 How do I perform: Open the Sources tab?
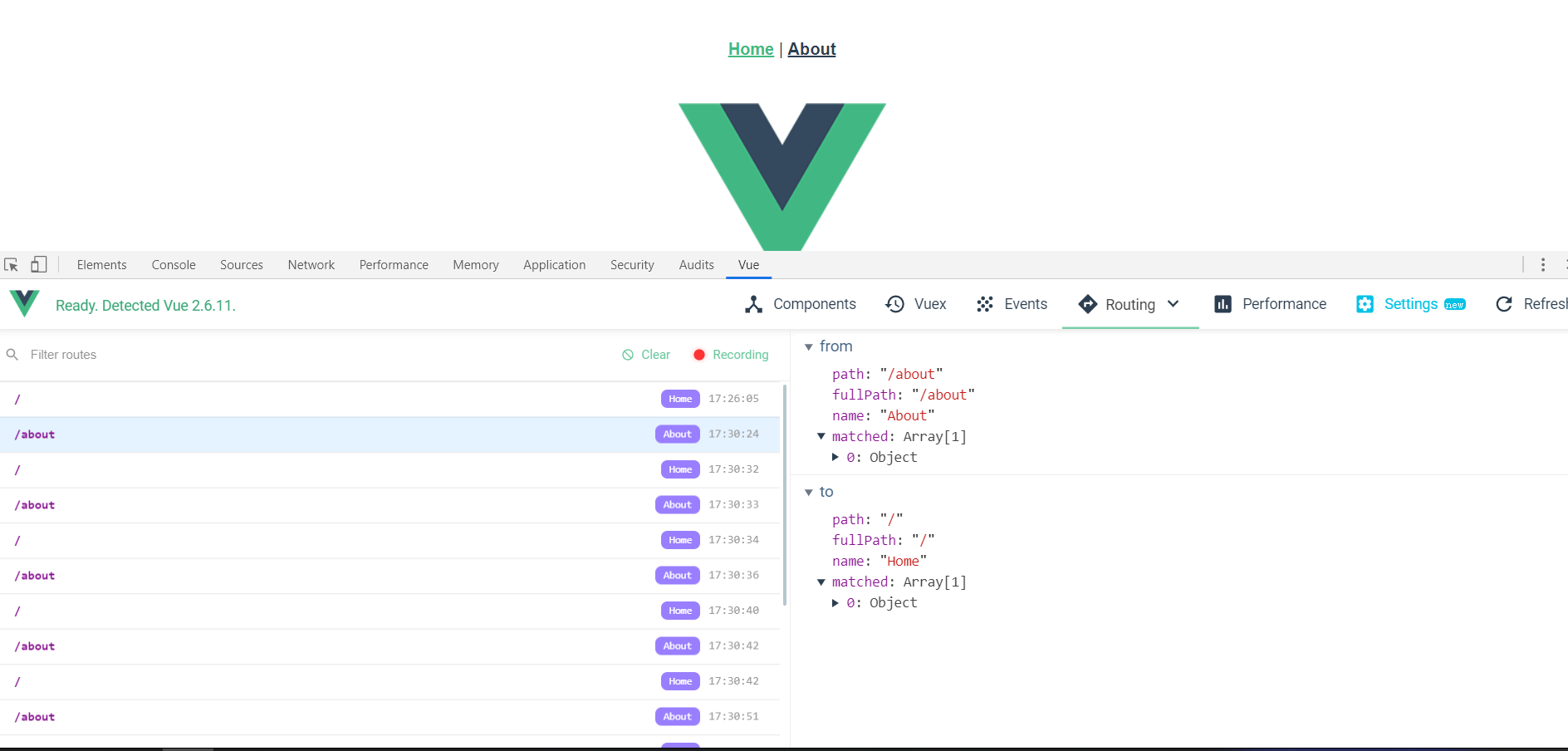[242, 265]
